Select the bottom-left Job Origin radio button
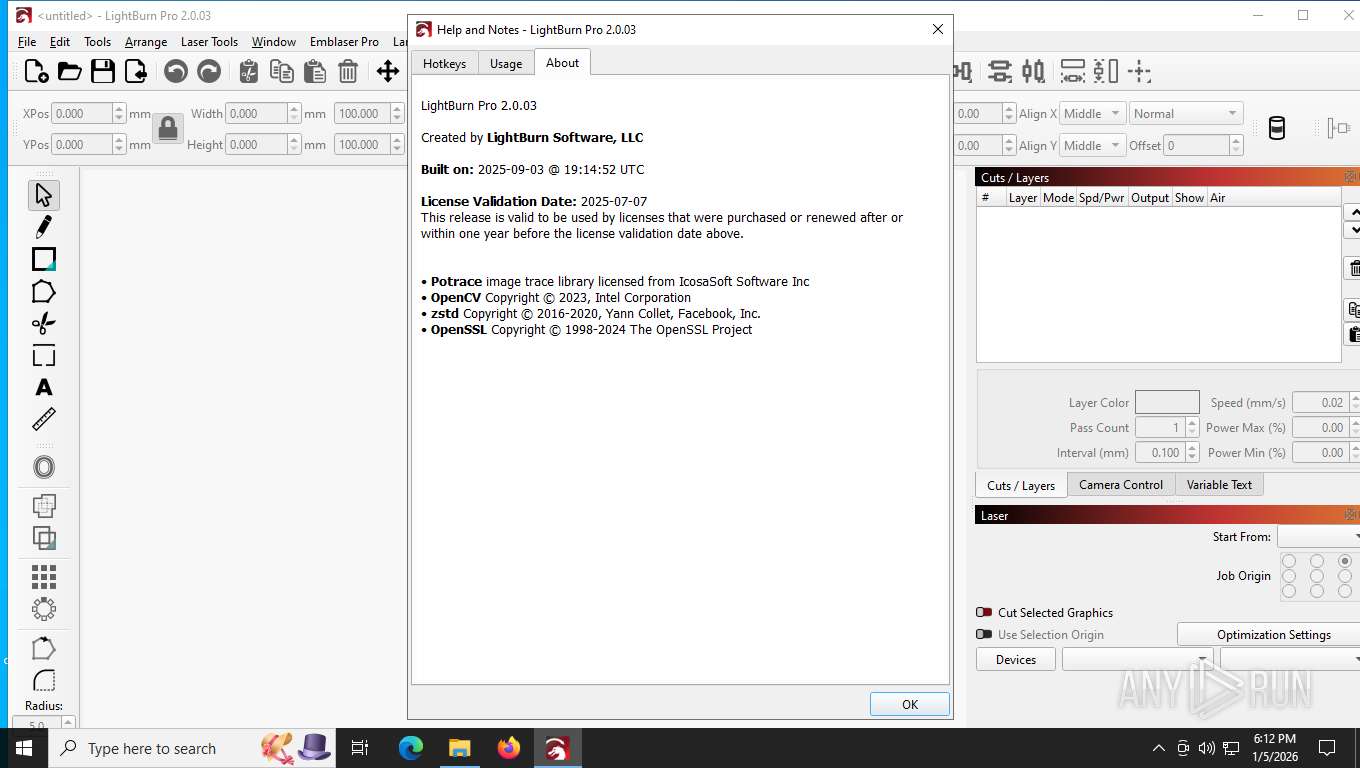1360x768 pixels. pyautogui.click(x=1289, y=591)
